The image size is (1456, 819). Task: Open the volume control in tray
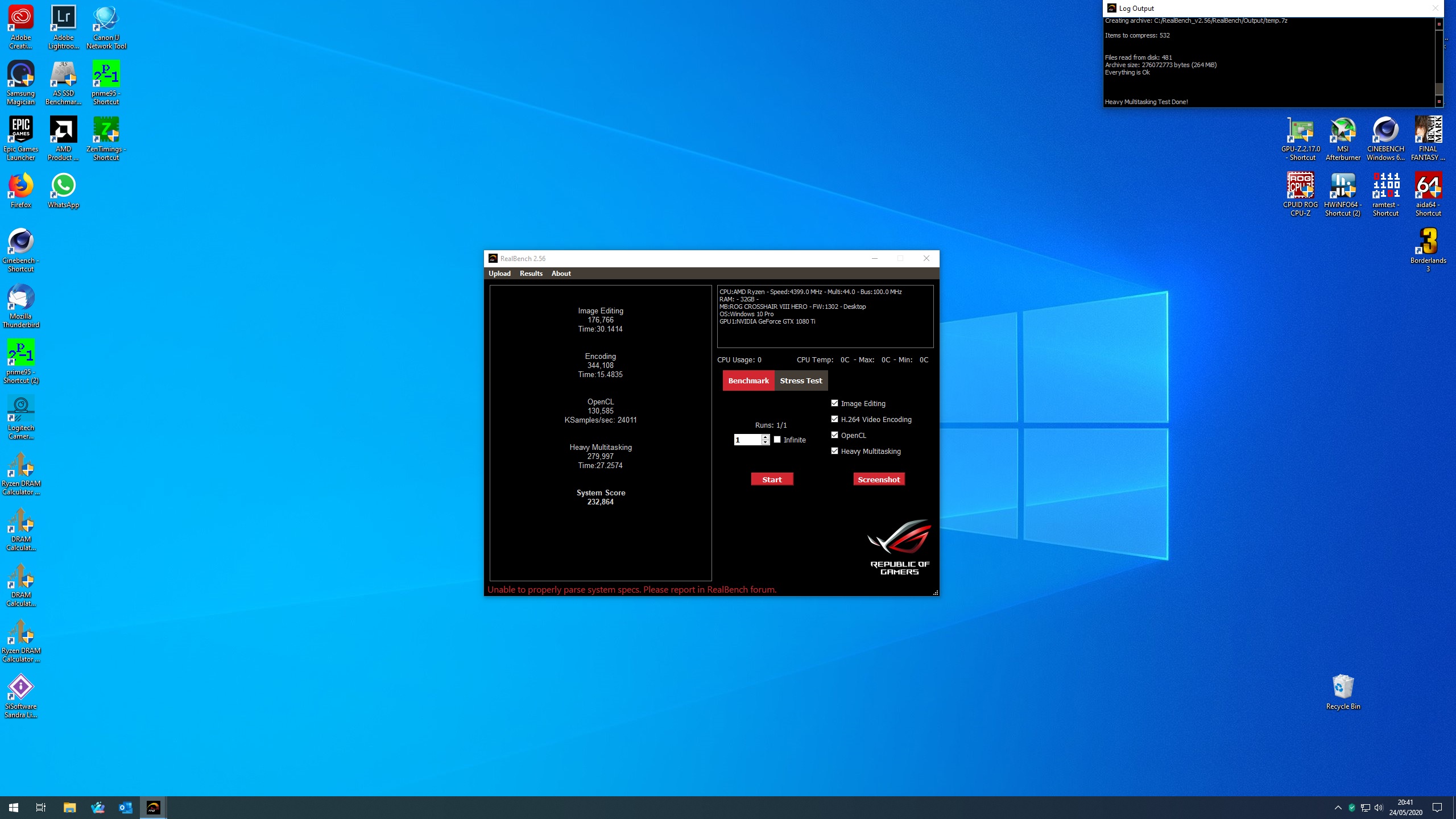click(1378, 808)
